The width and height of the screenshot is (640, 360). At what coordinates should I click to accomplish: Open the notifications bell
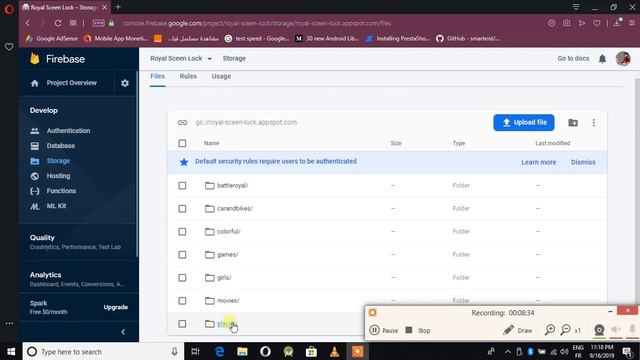coord(602,59)
